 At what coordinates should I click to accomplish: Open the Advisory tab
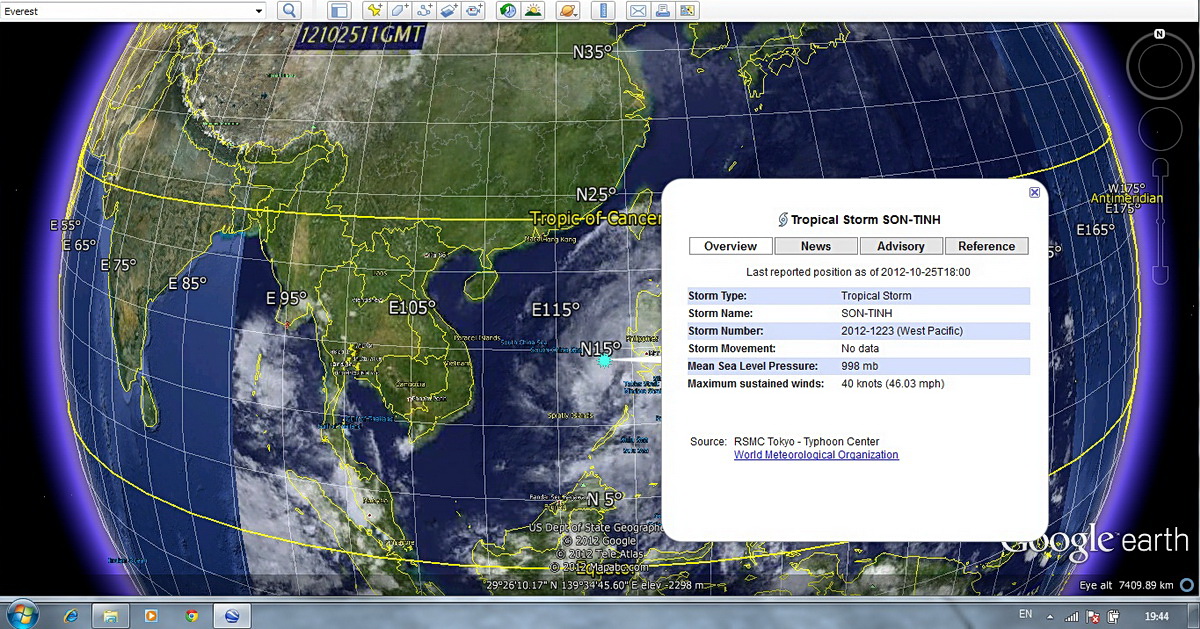pos(901,246)
